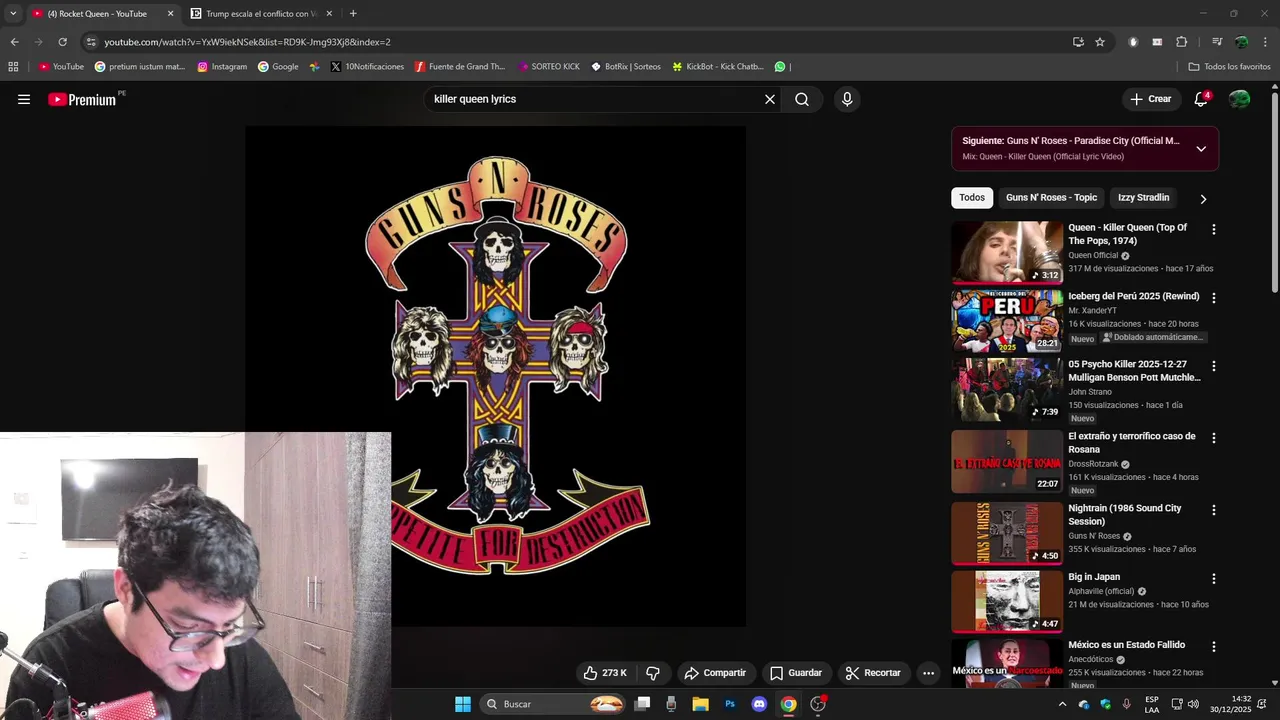Image resolution: width=1280 pixels, height=720 pixels.
Task: Open Discord from the taskbar
Action: tap(759, 704)
